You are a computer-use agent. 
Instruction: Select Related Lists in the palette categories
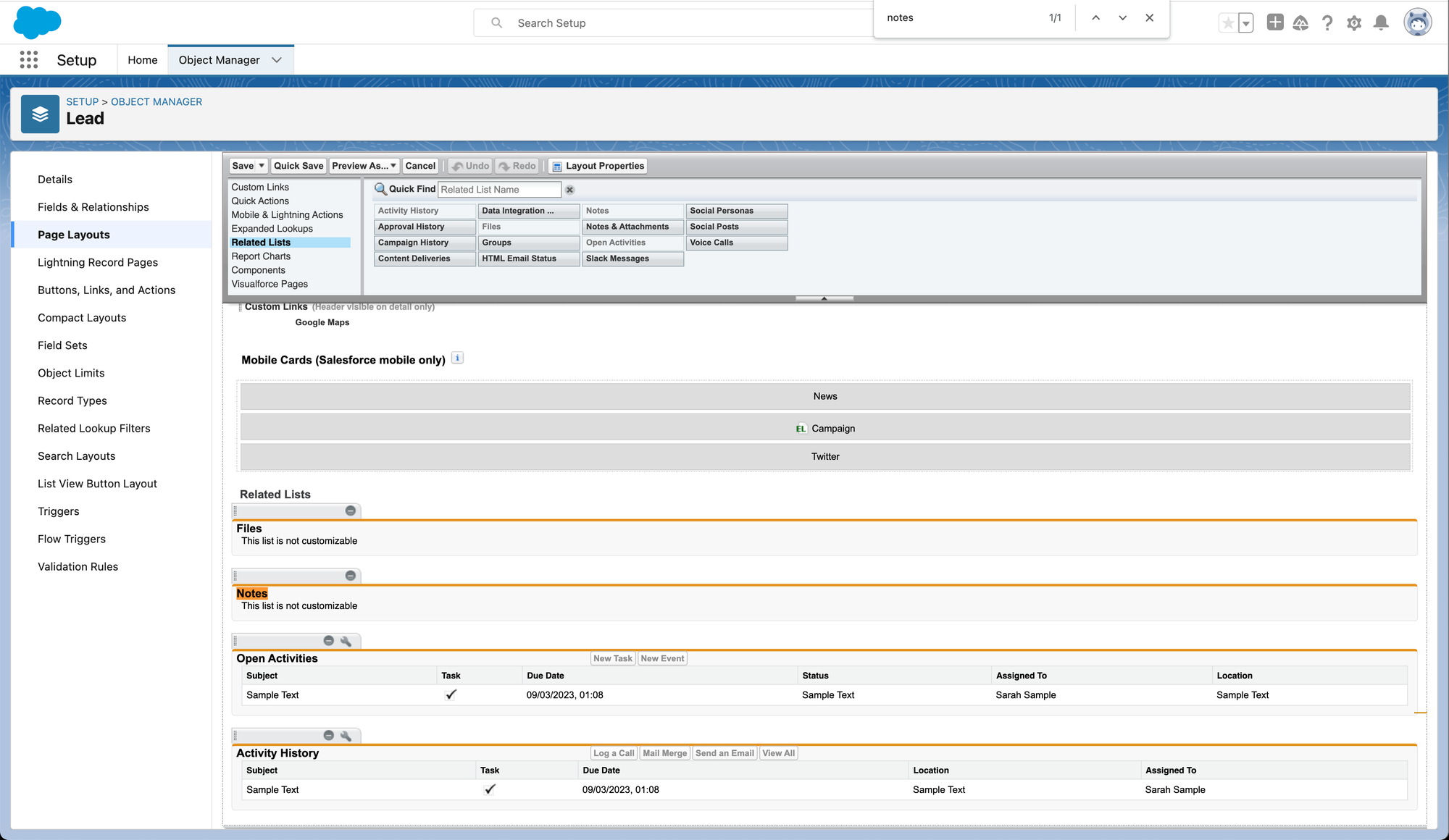(290, 243)
